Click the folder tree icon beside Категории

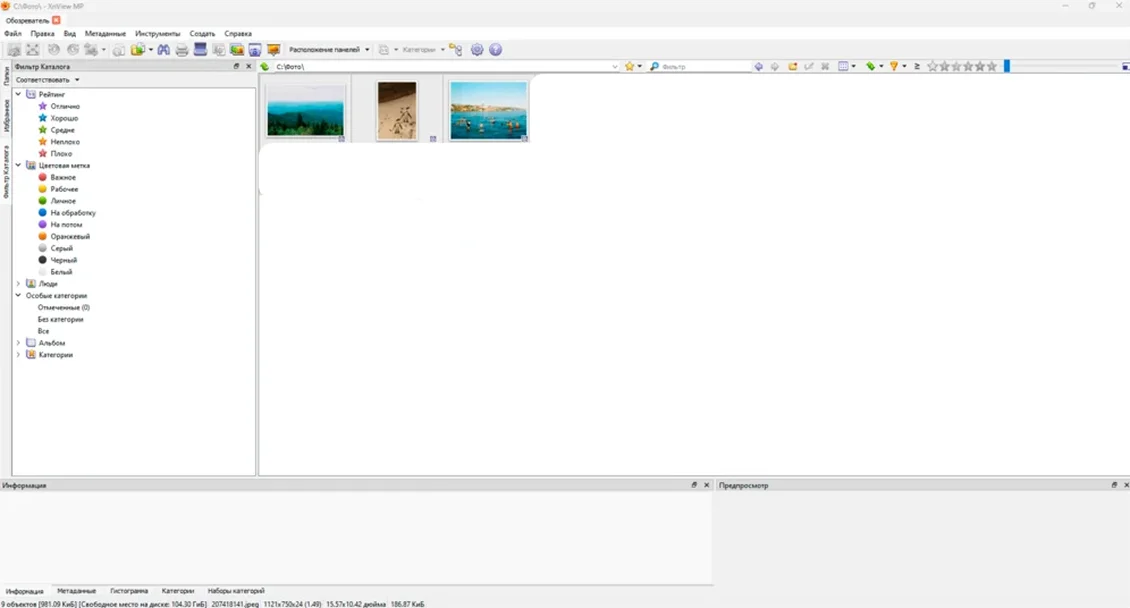[455, 50]
